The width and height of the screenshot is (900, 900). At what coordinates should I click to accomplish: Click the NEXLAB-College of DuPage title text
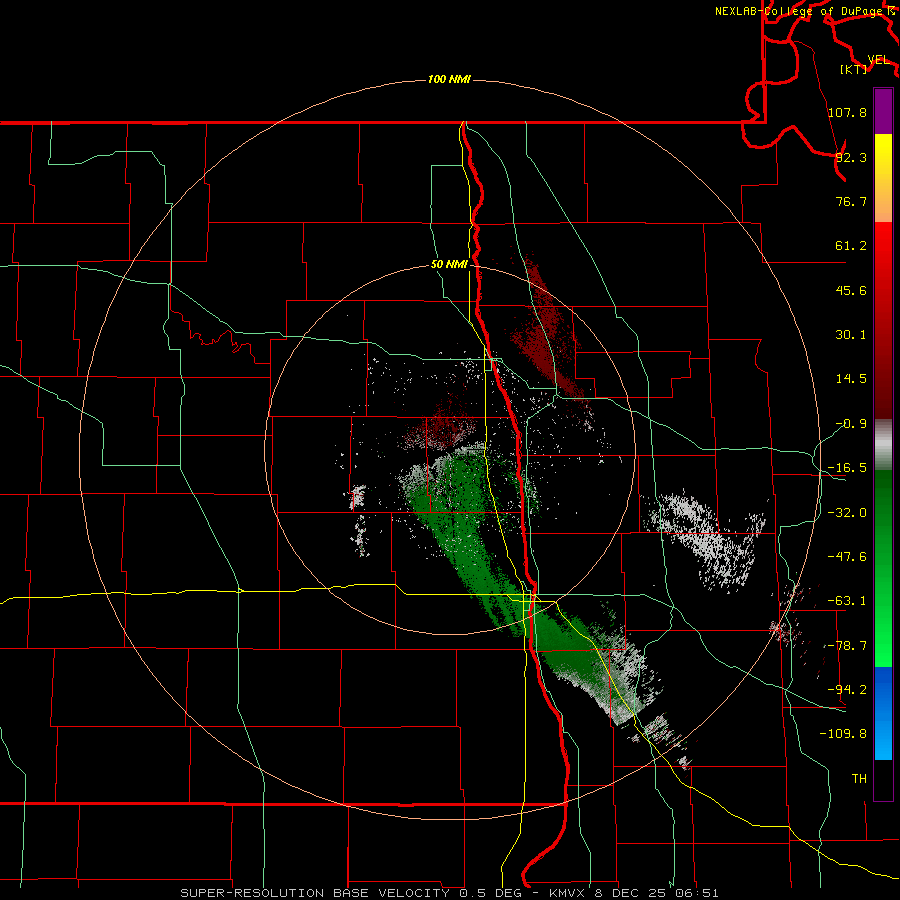coord(798,11)
